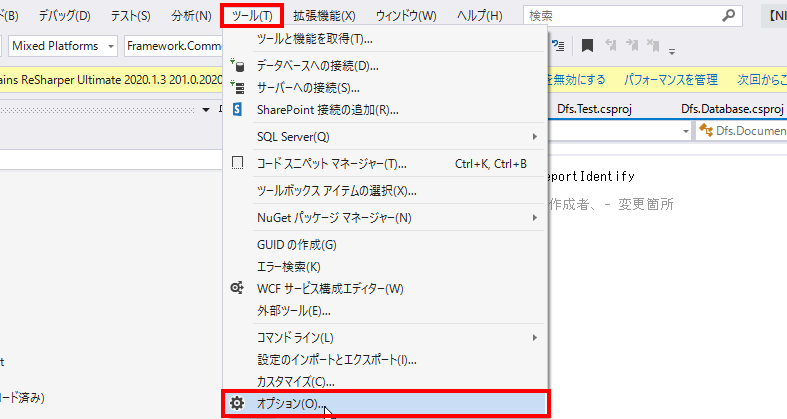Viewport: 787px width, 419px height.
Task: Open the ツール(T) menu
Action: (252, 16)
